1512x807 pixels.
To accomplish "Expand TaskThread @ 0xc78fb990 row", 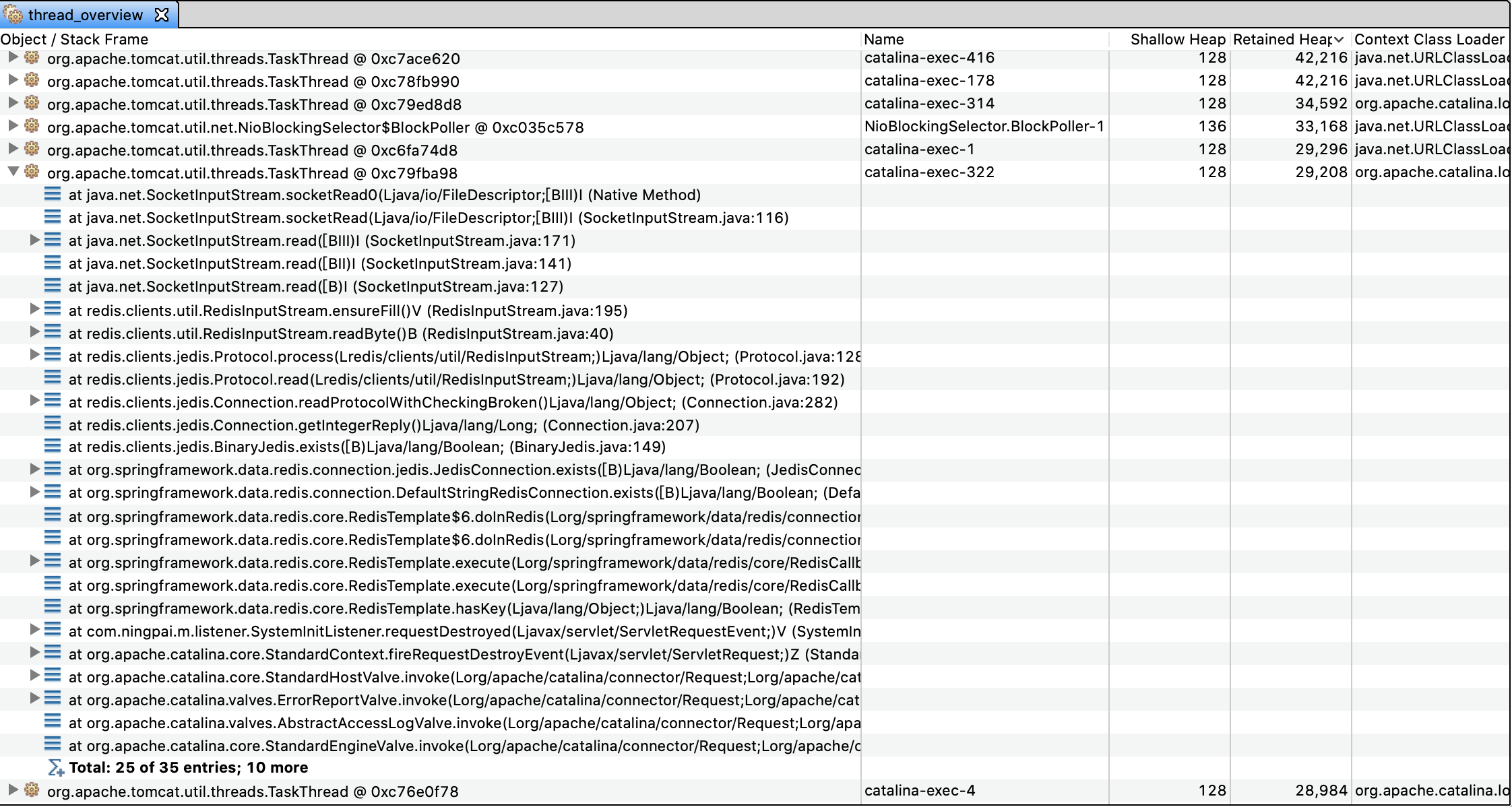I will coord(13,81).
